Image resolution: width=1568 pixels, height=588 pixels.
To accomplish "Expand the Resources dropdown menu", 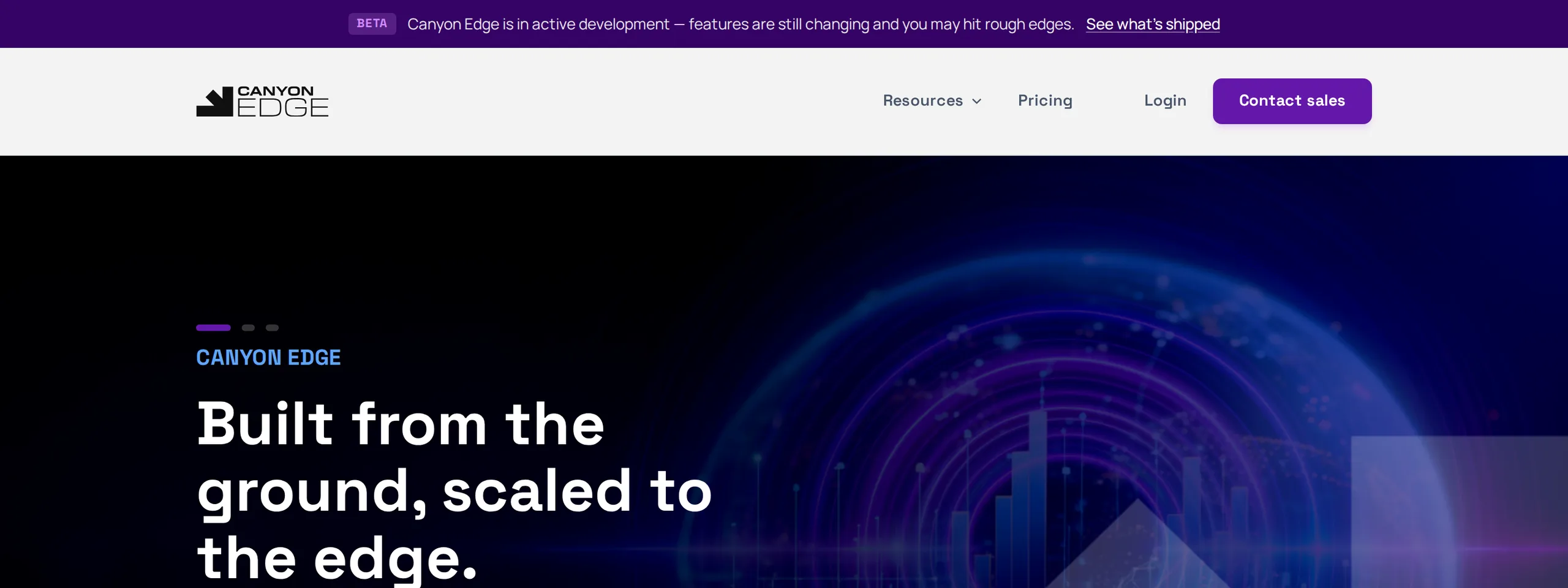I will [932, 101].
